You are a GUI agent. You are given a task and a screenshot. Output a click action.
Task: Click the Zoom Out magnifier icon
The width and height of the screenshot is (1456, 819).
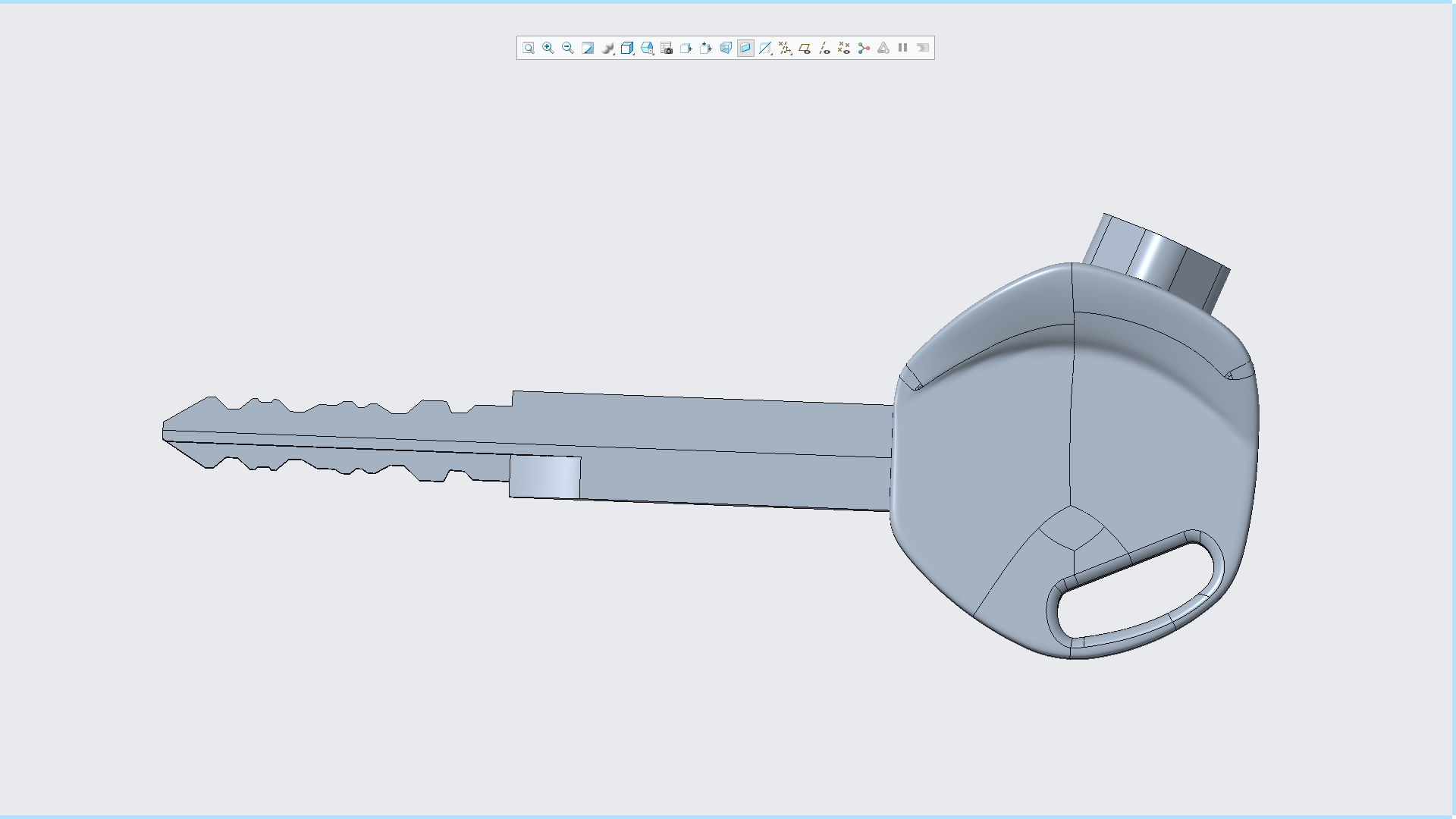pos(568,48)
